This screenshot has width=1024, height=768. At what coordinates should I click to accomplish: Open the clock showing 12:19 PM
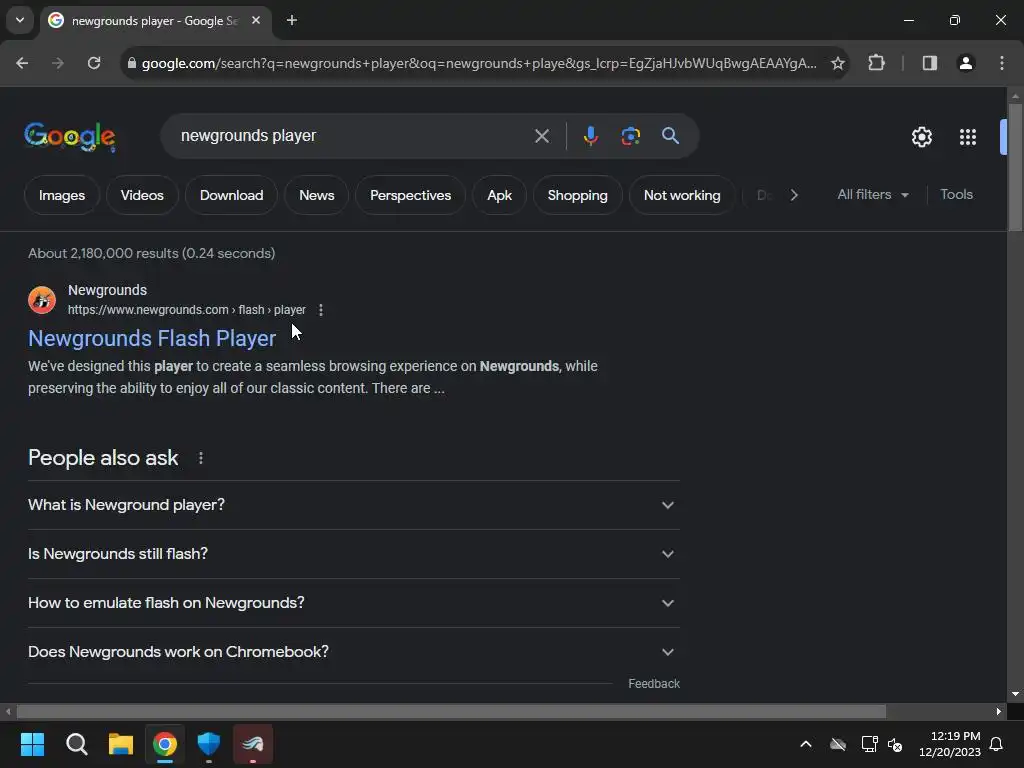[950, 744]
